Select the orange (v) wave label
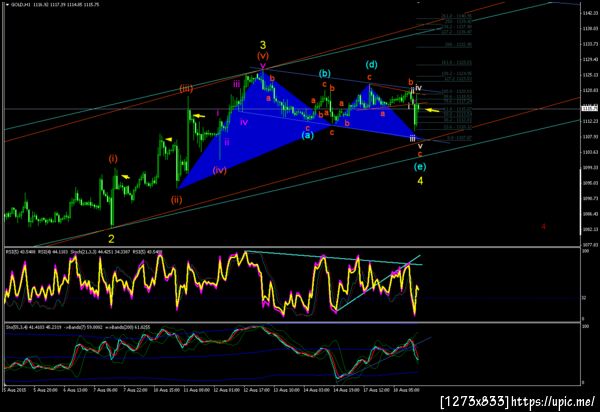Image resolution: width=600 pixels, height=412 pixels. click(263, 56)
